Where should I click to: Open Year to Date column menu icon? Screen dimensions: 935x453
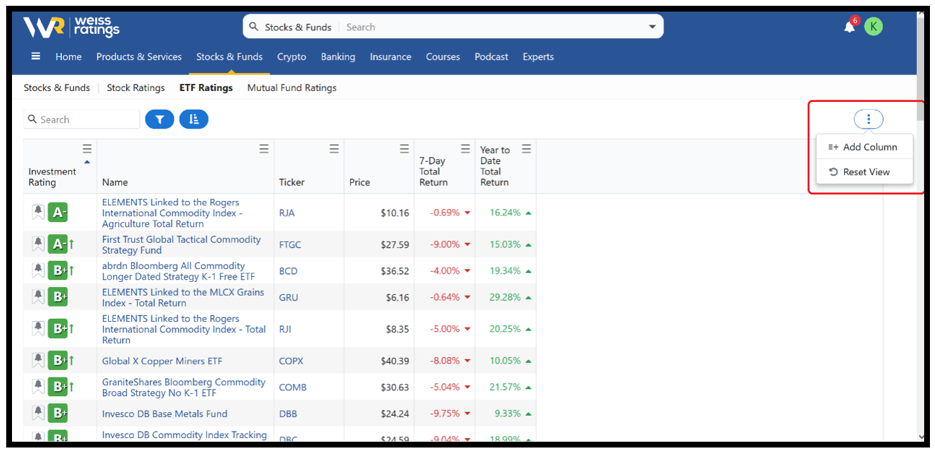527,148
